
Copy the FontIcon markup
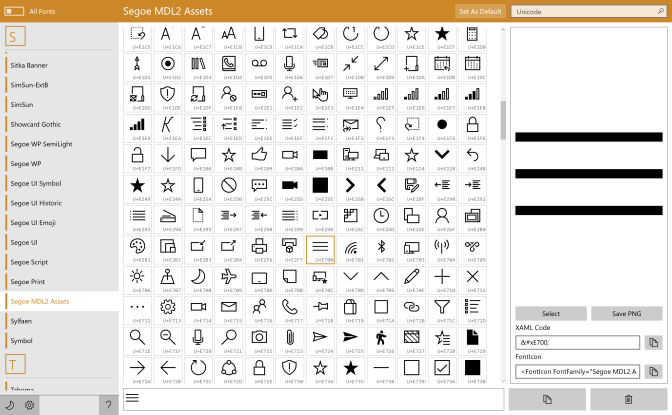653,371
